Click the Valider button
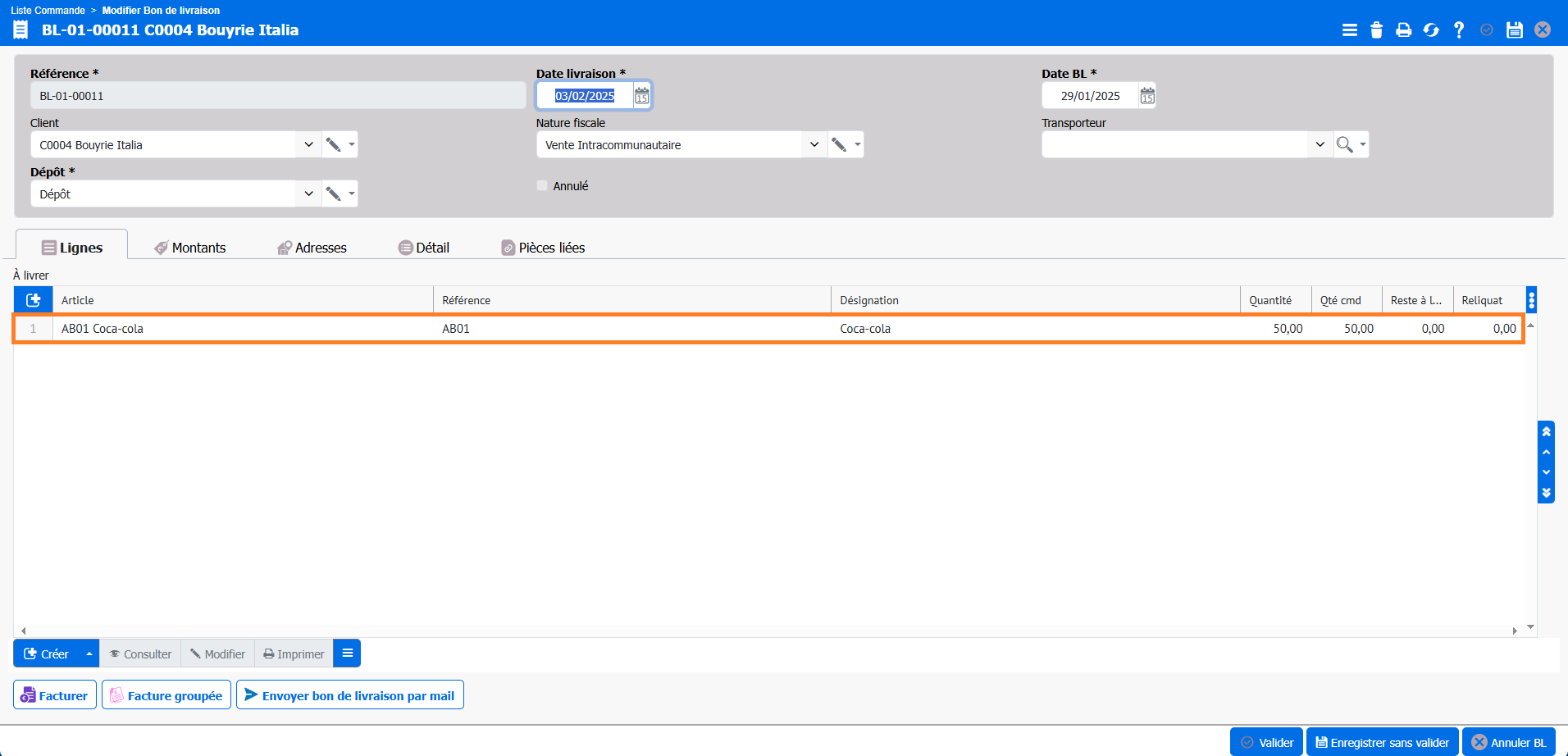 (1266, 742)
